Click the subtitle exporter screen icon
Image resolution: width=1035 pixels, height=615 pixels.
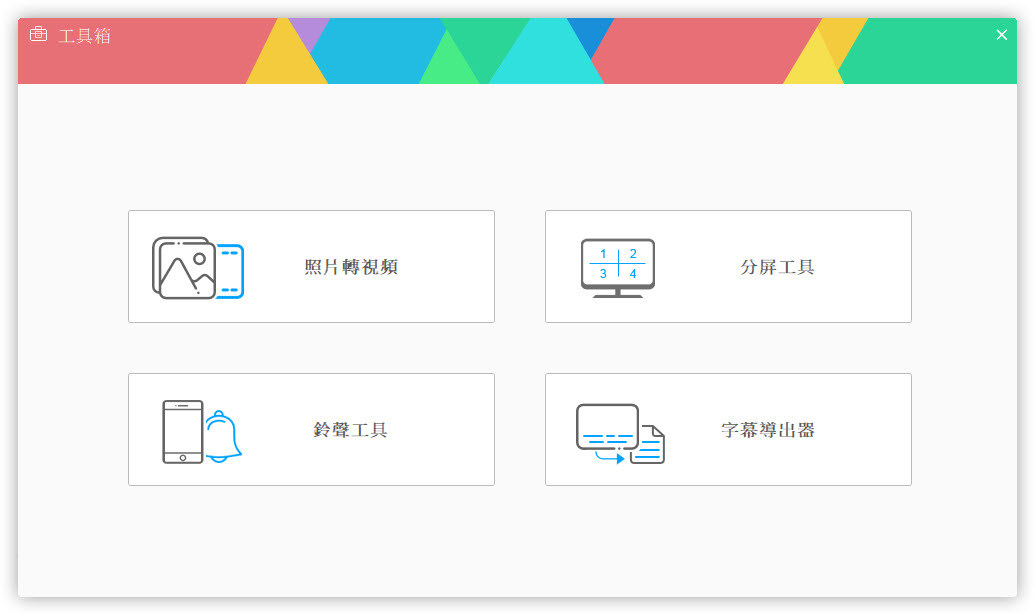pos(620,434)
